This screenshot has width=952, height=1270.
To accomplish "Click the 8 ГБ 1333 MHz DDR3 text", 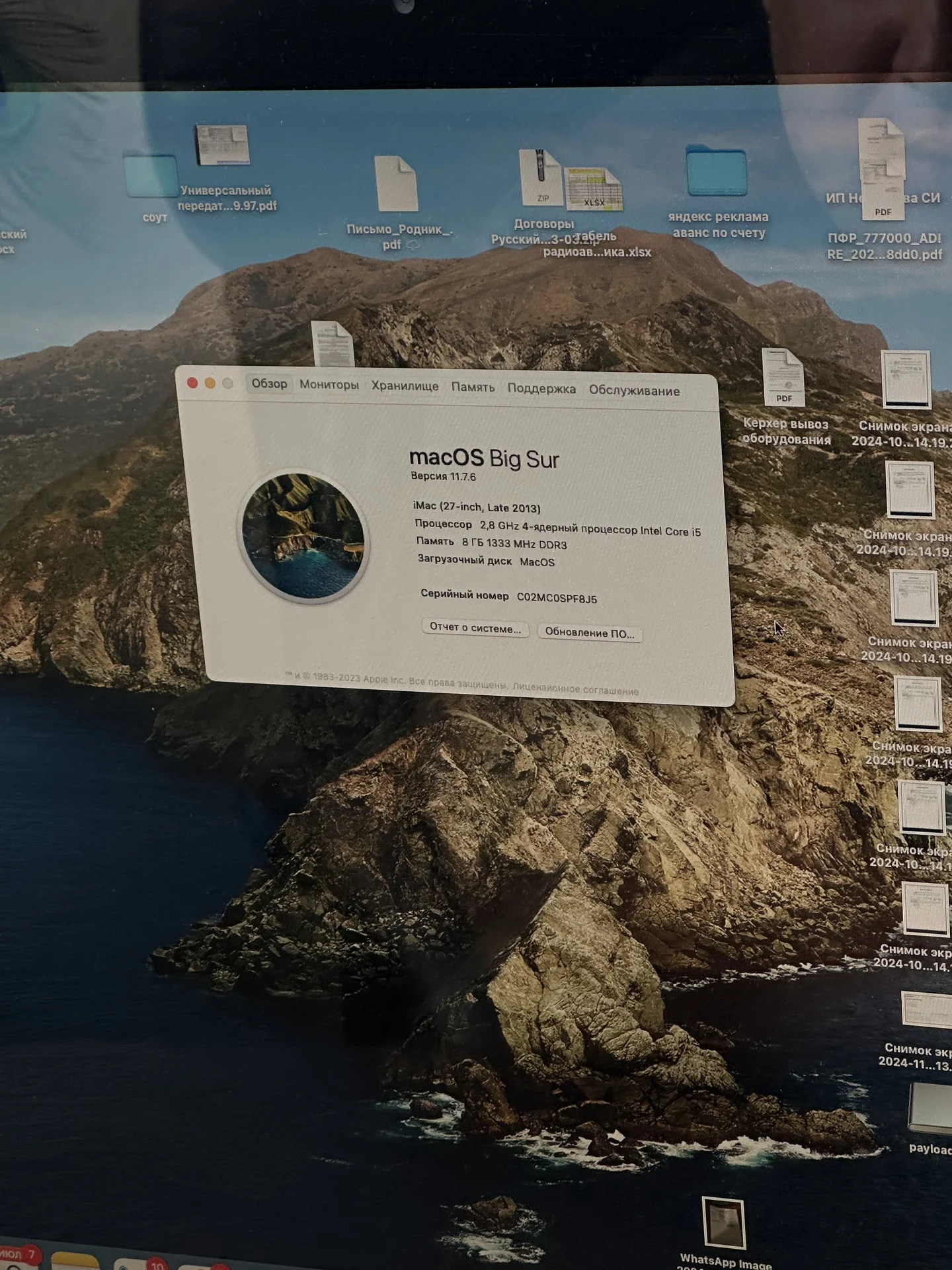I will tap(514, 544).
